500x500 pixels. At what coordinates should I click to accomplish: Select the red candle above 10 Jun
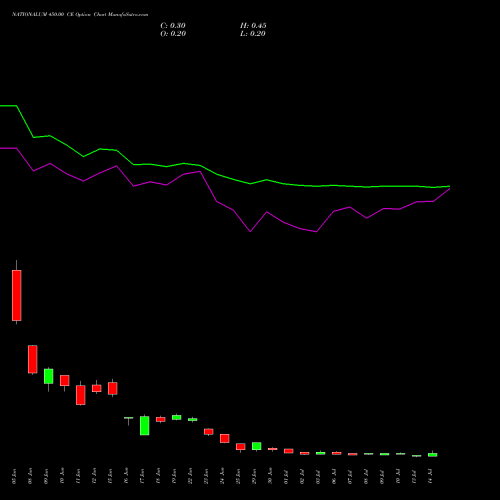(65, 381)
